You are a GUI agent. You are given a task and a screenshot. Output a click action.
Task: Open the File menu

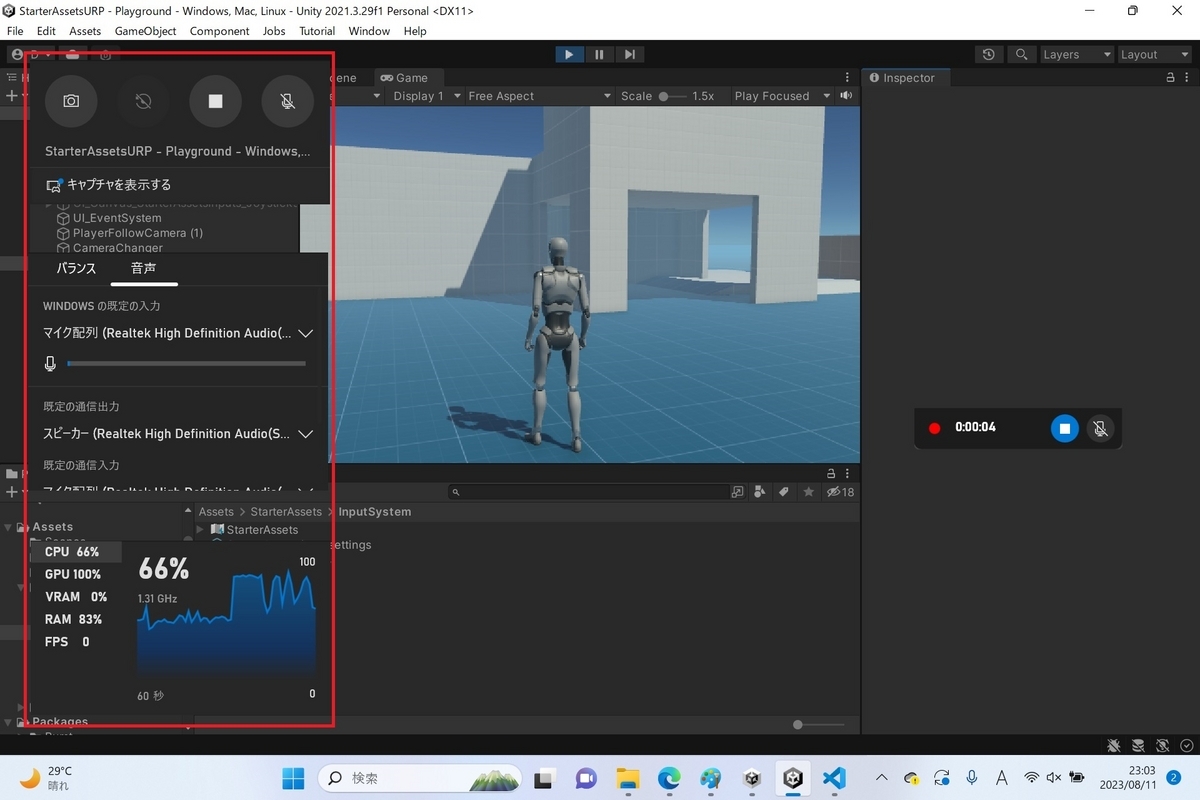(15, 31)
